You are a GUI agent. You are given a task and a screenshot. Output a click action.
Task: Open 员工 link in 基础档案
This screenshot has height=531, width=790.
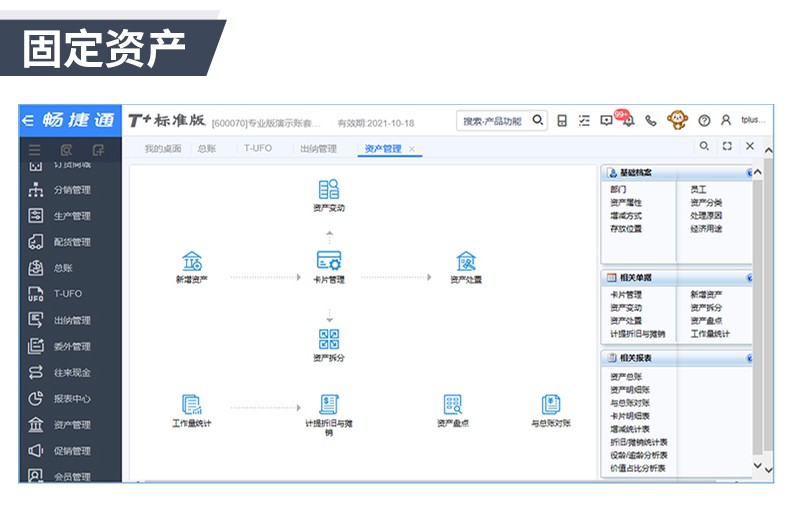698,189
